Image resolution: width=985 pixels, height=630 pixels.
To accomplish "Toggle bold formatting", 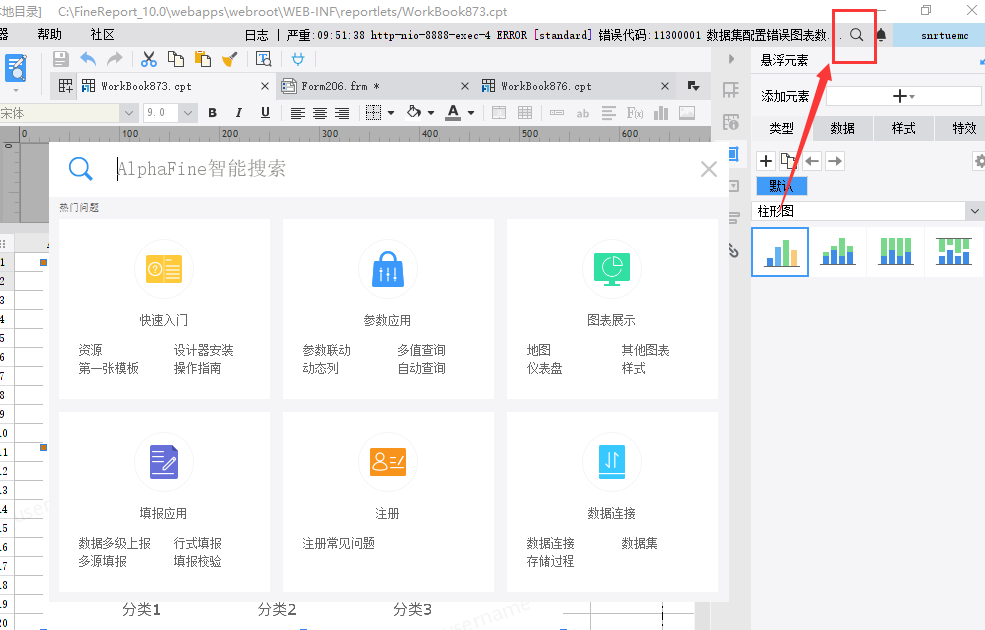I will pyautogui.click(x=212, y=112).
